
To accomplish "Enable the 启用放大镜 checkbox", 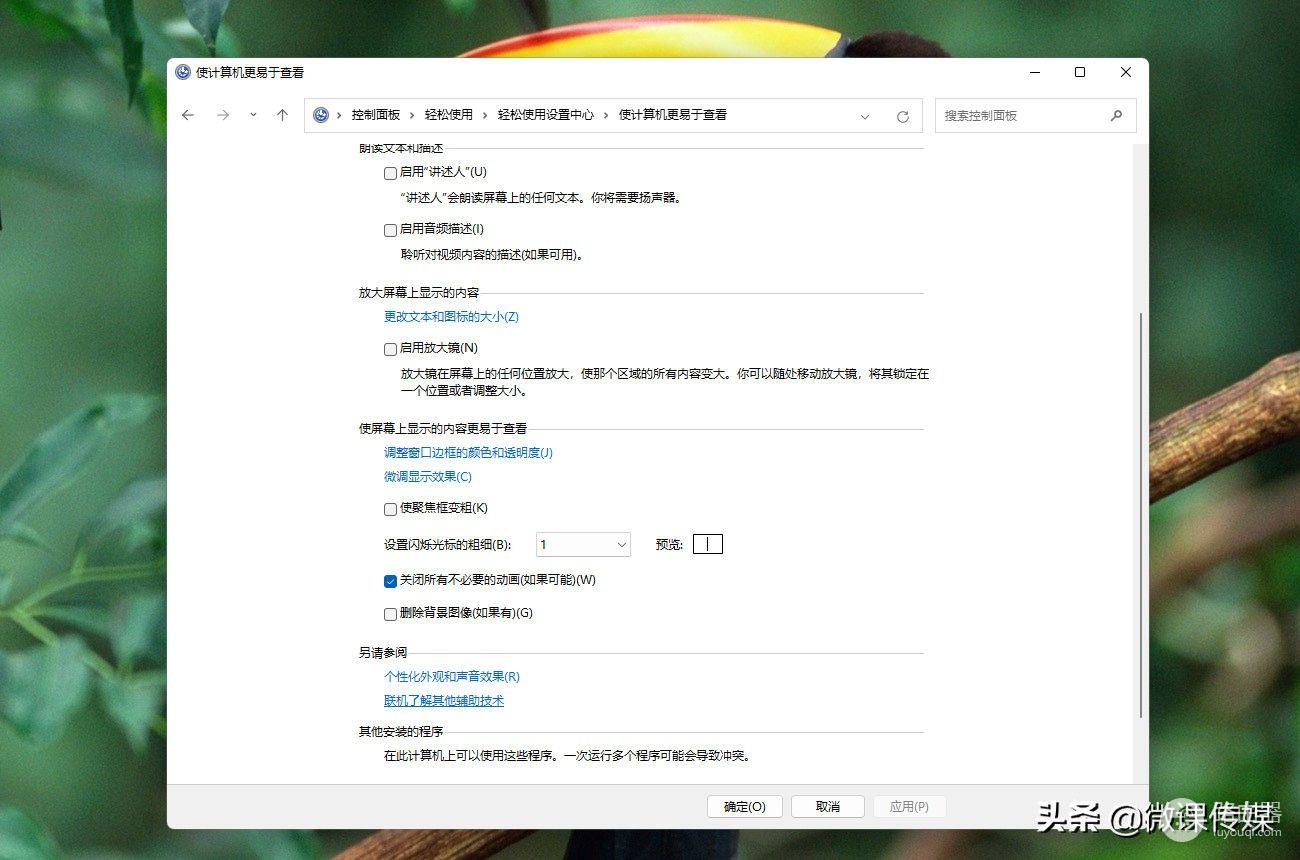I will click(x=391, y=349).
